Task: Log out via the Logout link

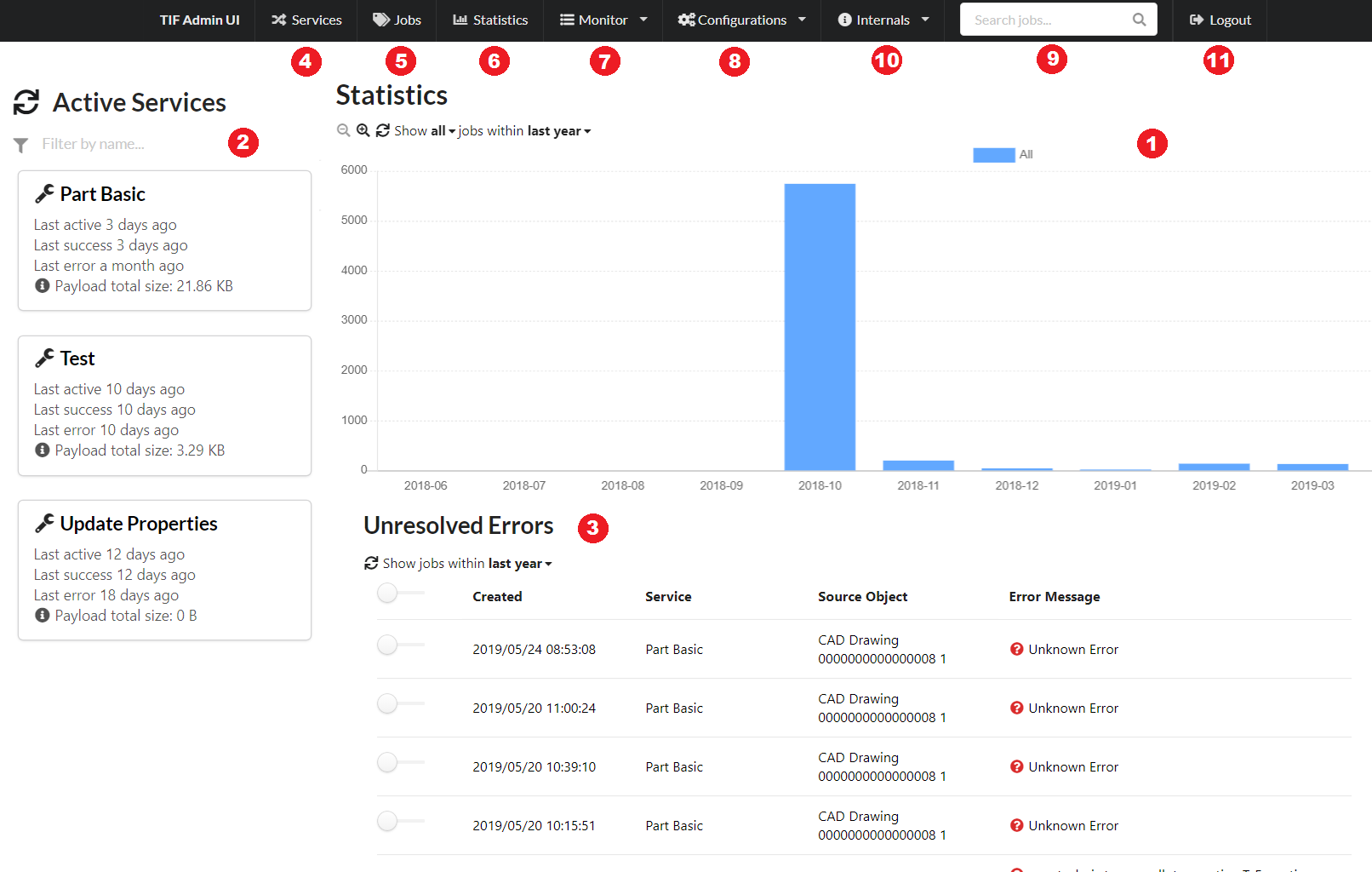Action: [1221, 20]
